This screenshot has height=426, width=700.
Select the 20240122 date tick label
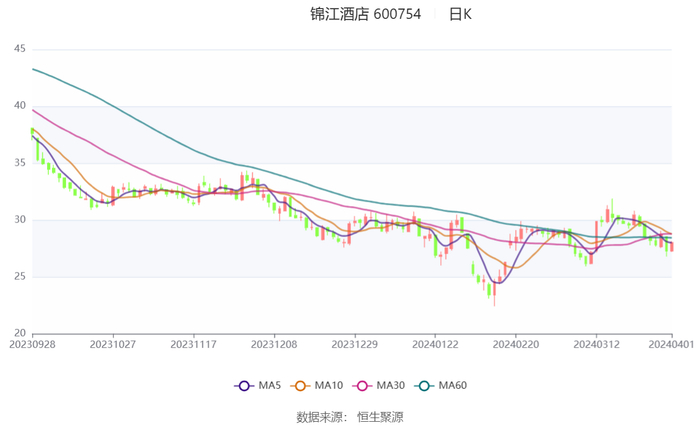[435, 343]
